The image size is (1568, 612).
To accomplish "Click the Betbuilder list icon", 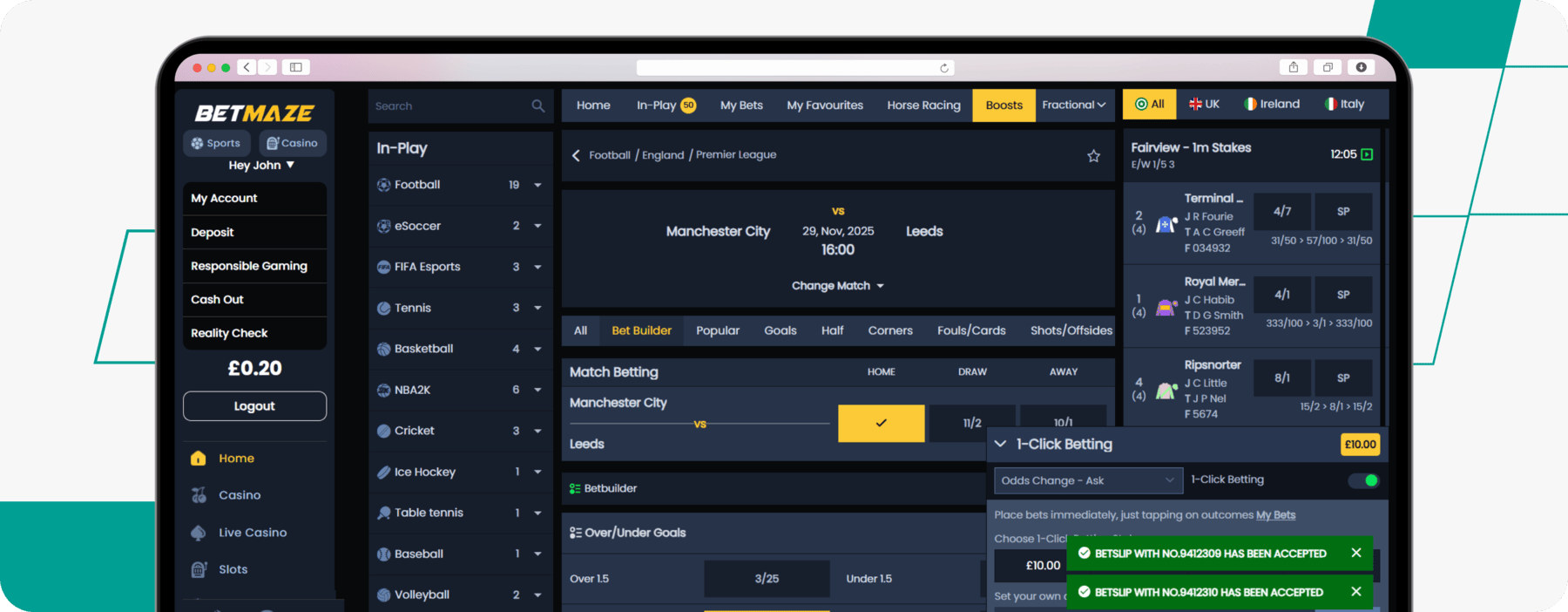I will [575, 488].
